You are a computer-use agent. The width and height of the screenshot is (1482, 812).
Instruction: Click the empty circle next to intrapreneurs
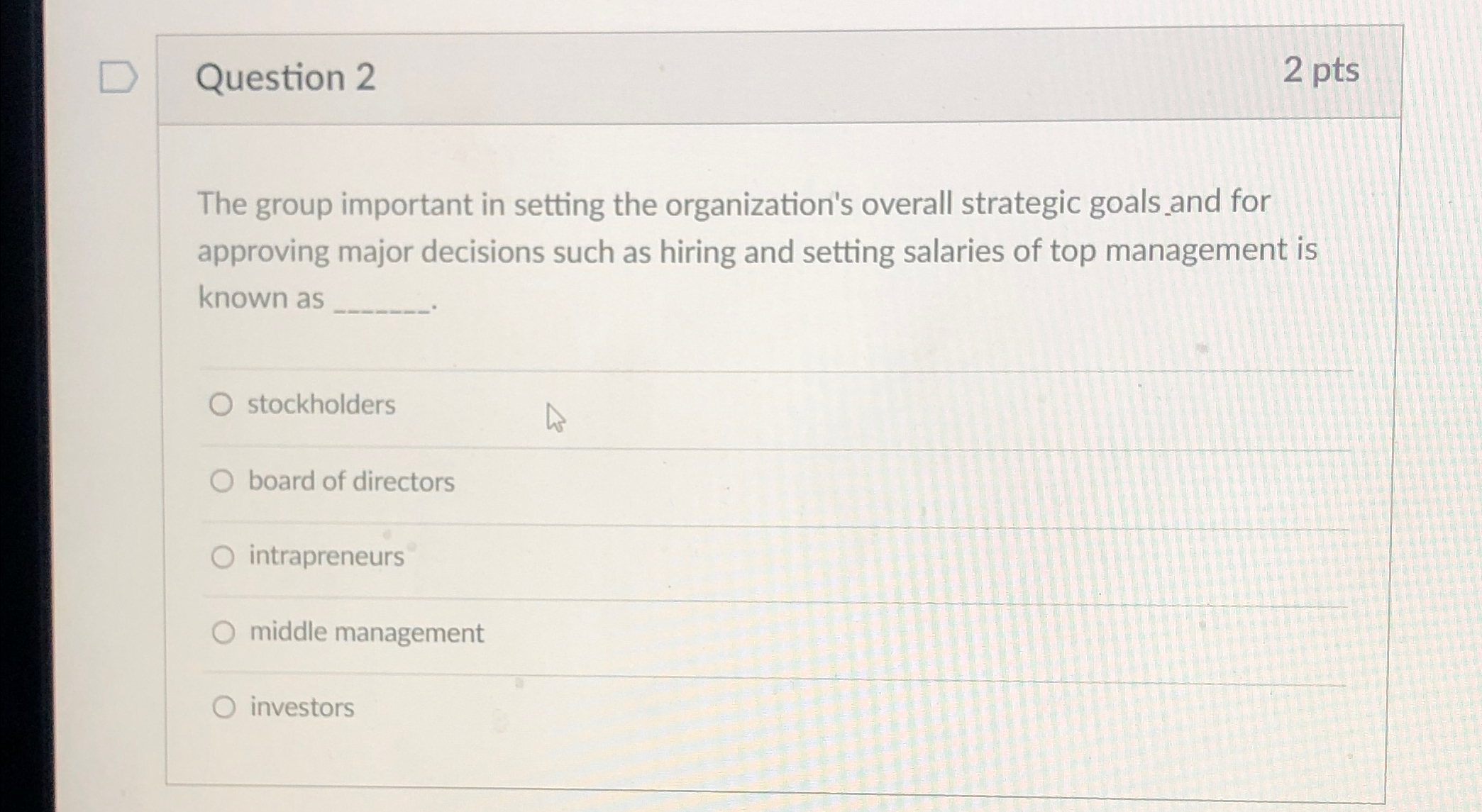pos(223,557)
